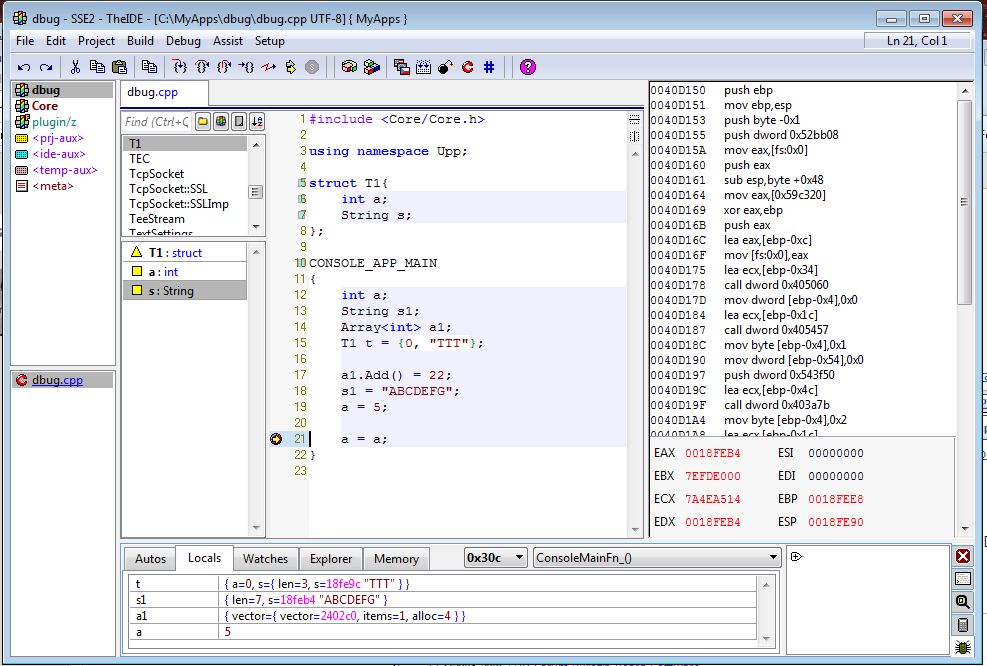Viewport: 987px width, 666px height.
Task: Open the calculator icon in bottom panel
Action: point(963,625)
